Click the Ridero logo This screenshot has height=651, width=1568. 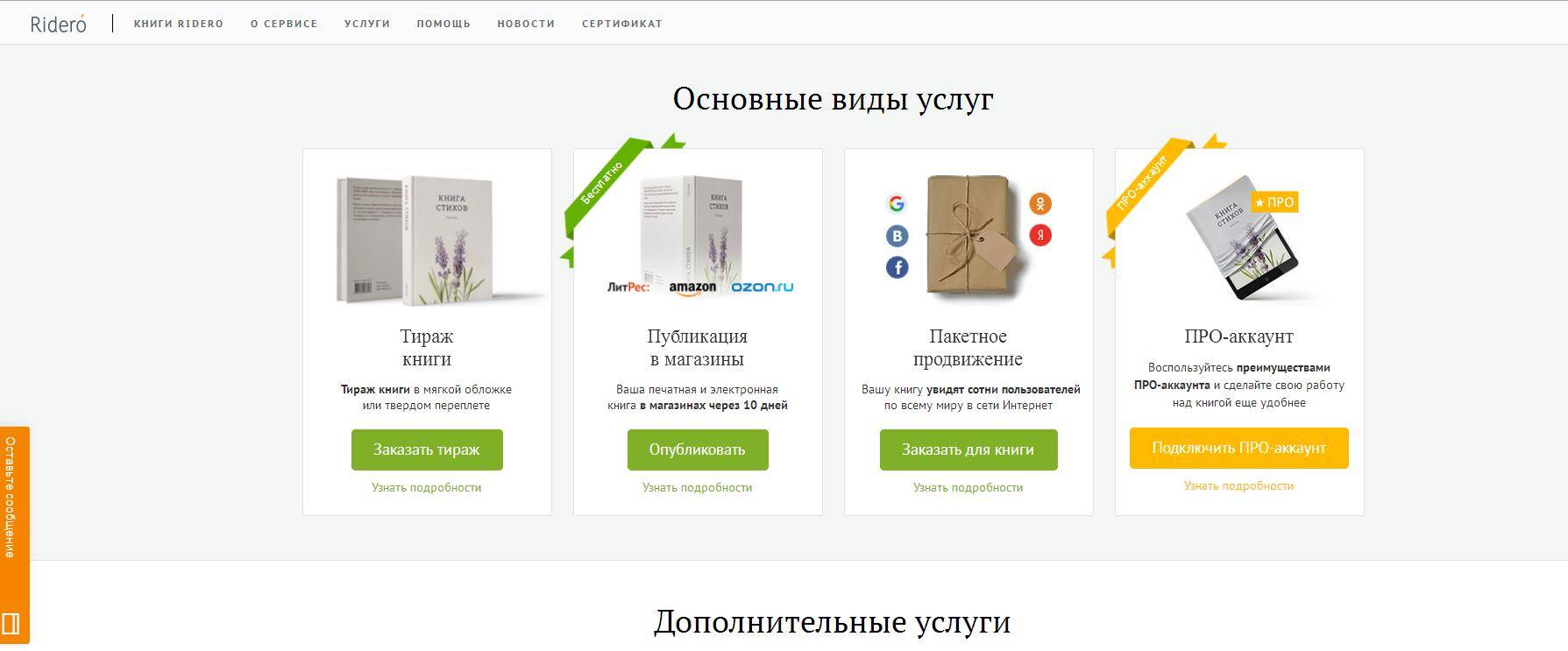(59, 24)
